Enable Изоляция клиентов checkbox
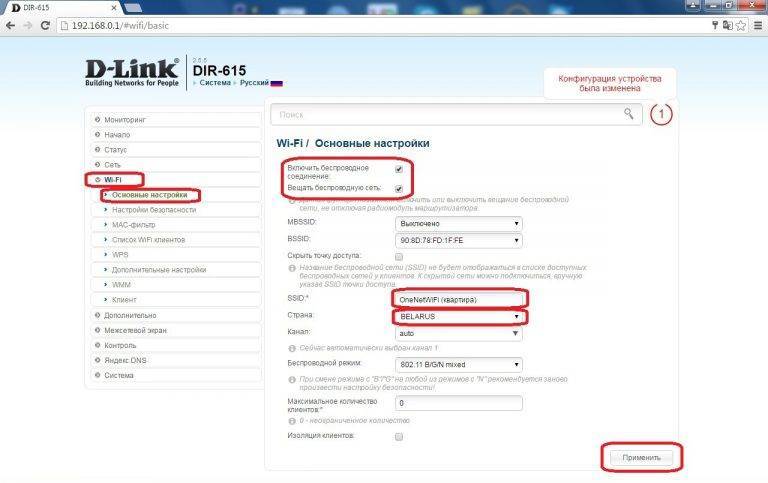This screenshot has width=768, height=483. [x=399, y=436]
